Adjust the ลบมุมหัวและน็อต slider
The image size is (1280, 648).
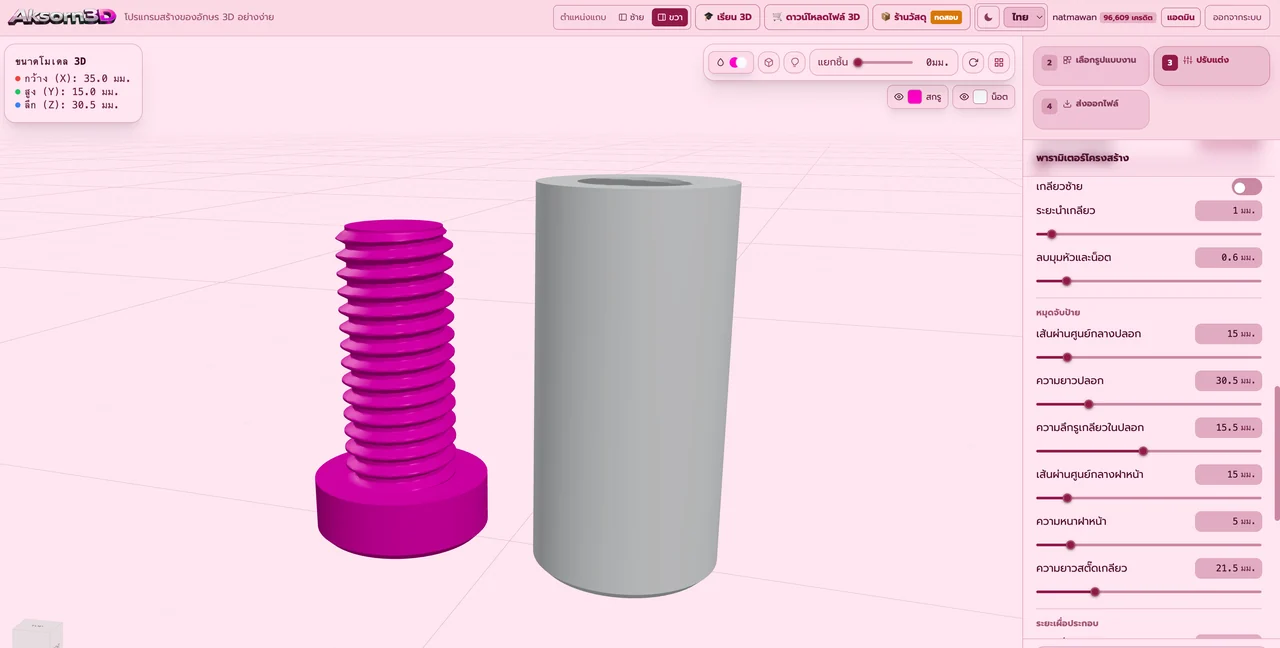coord(1148,281)
